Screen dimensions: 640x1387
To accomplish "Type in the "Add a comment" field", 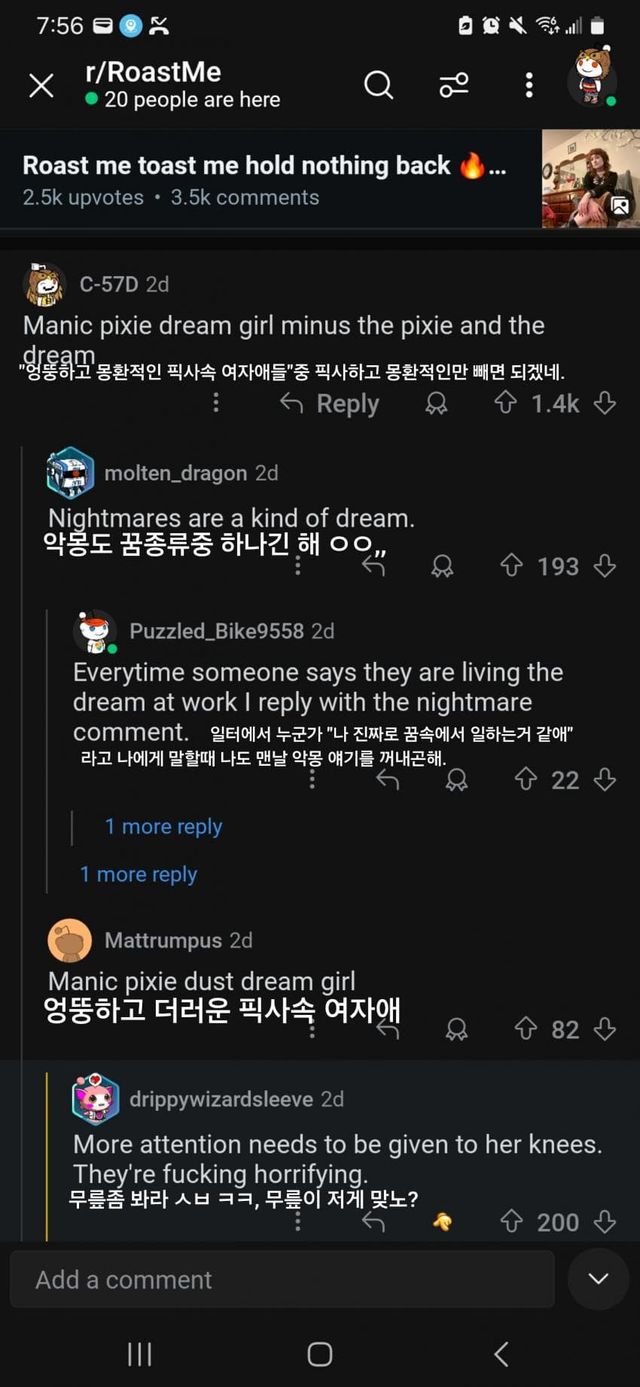I will tap(282, 1279).
